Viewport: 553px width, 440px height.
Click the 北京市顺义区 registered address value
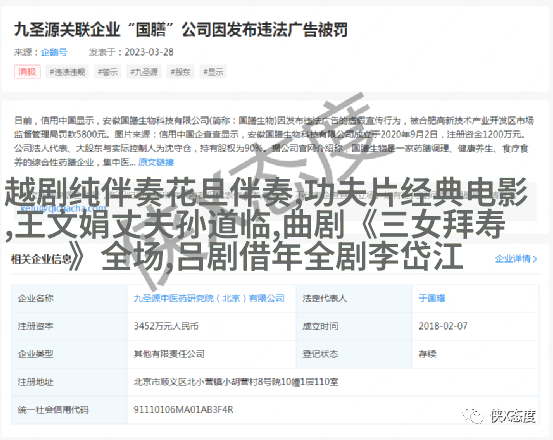236,382
